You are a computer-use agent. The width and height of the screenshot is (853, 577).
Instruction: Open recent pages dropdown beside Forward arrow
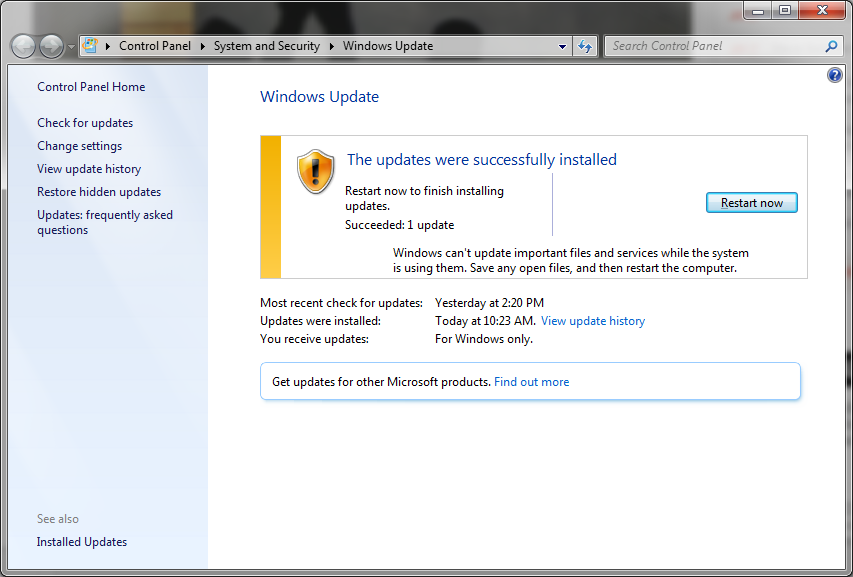pos(71,47)
